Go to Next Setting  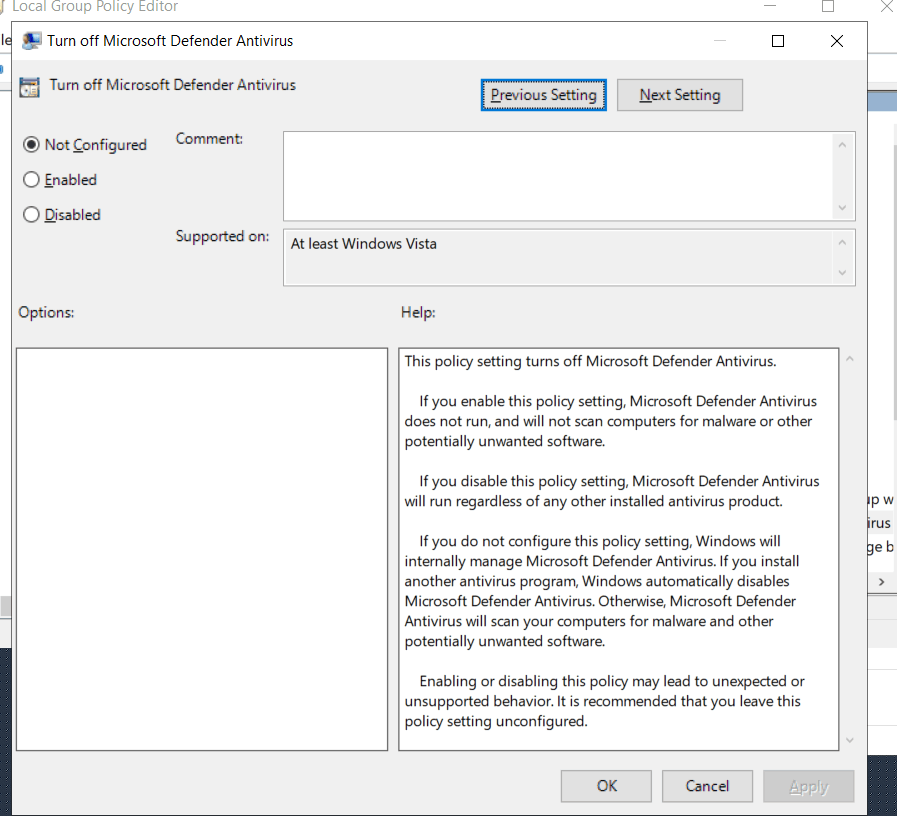coord(680,95)
